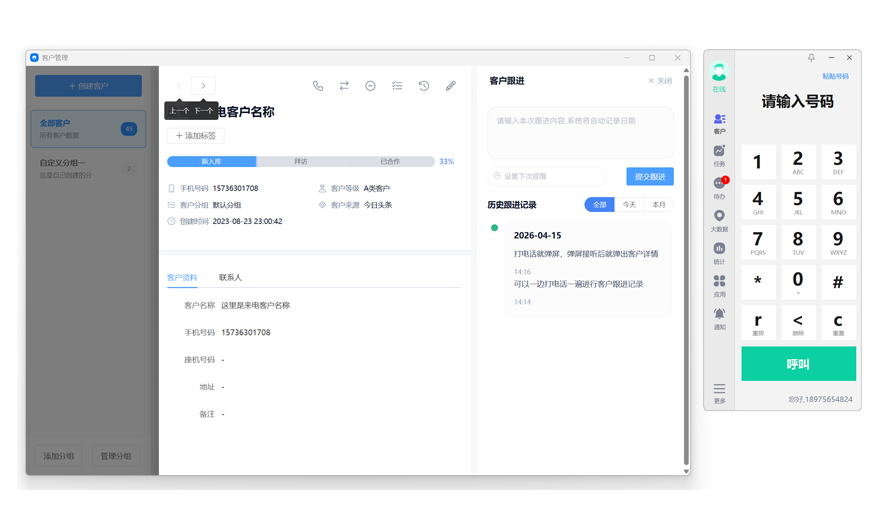Click the c reset key
The image size is (882, 531).
point(838,323)
